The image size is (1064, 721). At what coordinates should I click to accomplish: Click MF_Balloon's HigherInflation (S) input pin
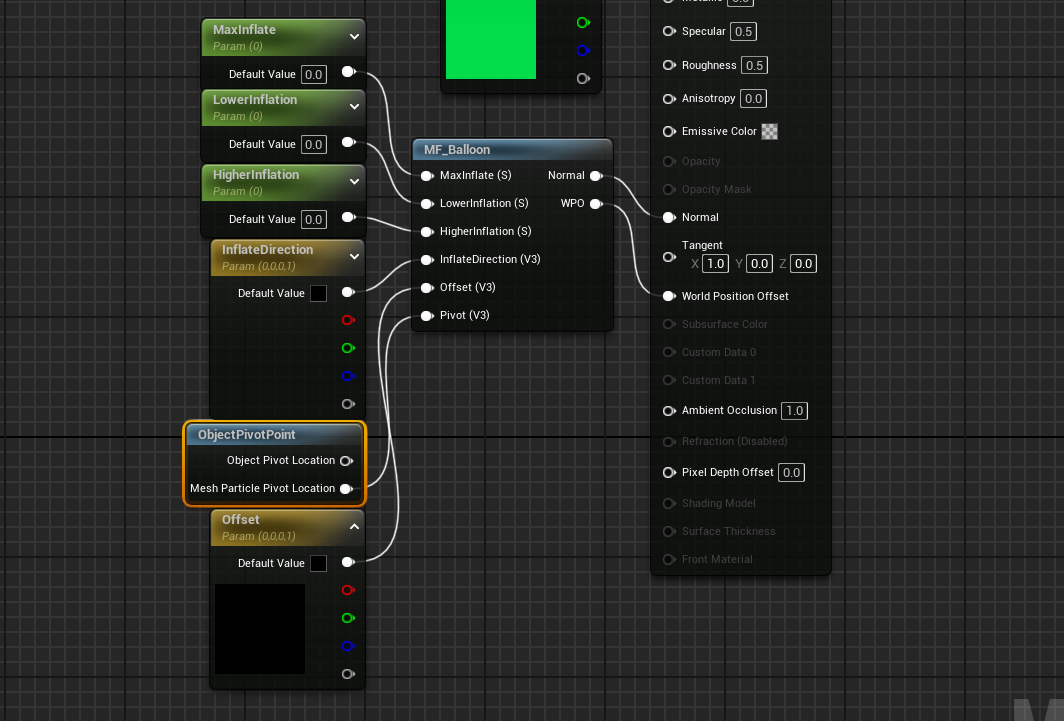tap(427, 232)
